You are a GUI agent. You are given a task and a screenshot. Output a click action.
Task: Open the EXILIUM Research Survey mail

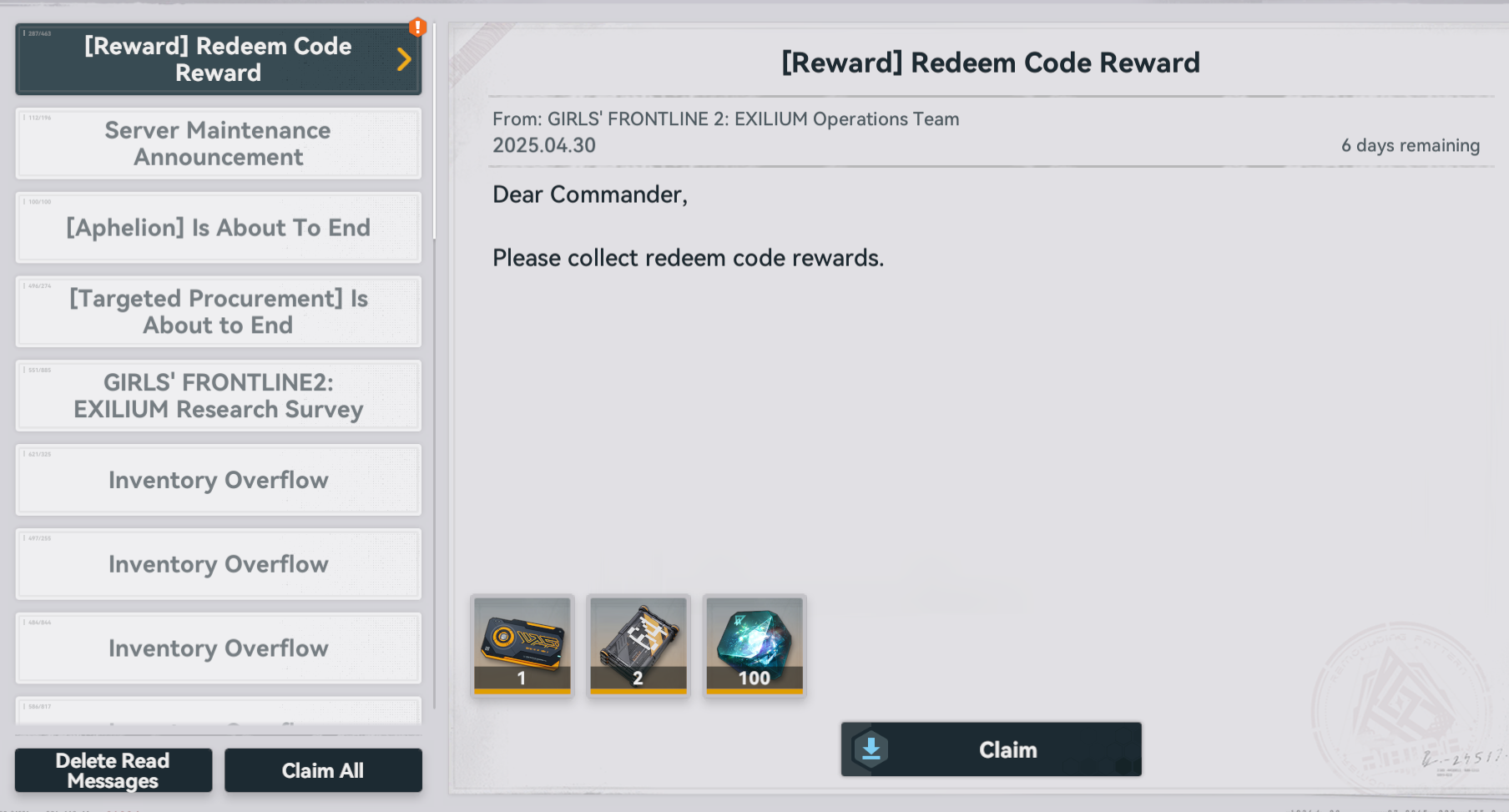tap(218, 396)
